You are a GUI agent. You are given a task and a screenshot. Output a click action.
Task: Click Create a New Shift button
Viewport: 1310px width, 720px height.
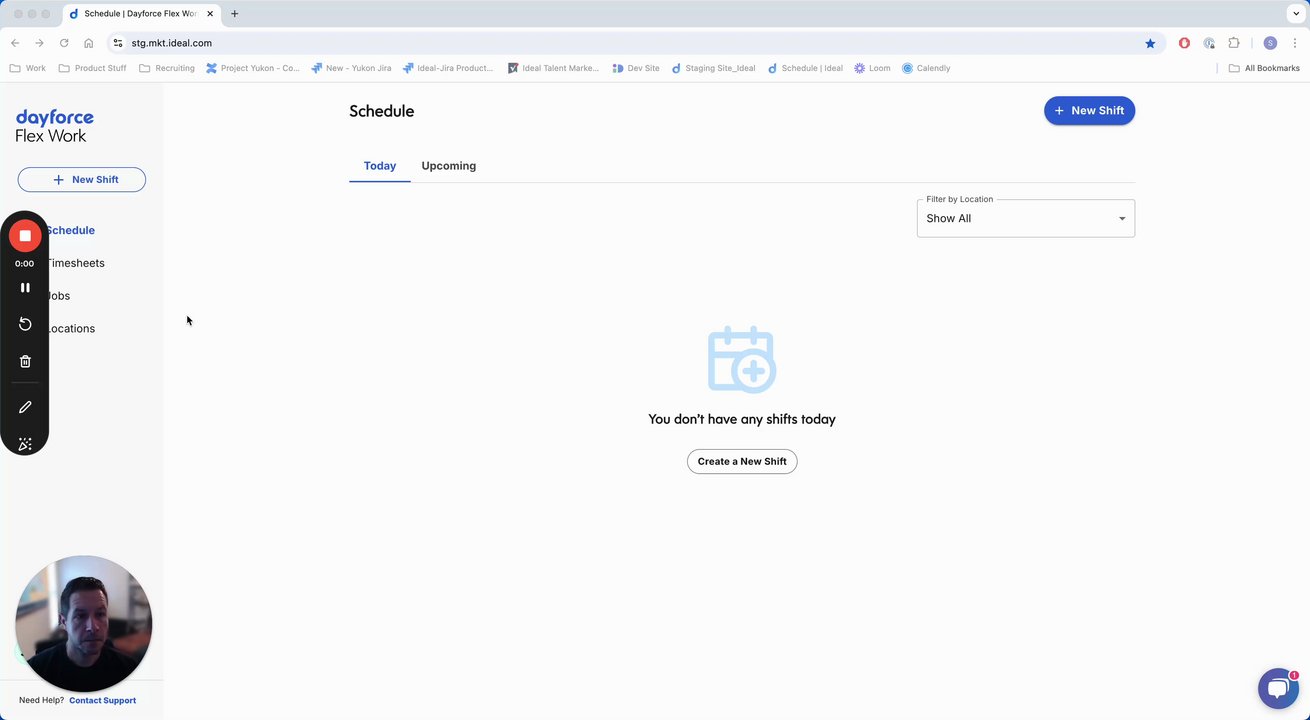tap(742, 461)
